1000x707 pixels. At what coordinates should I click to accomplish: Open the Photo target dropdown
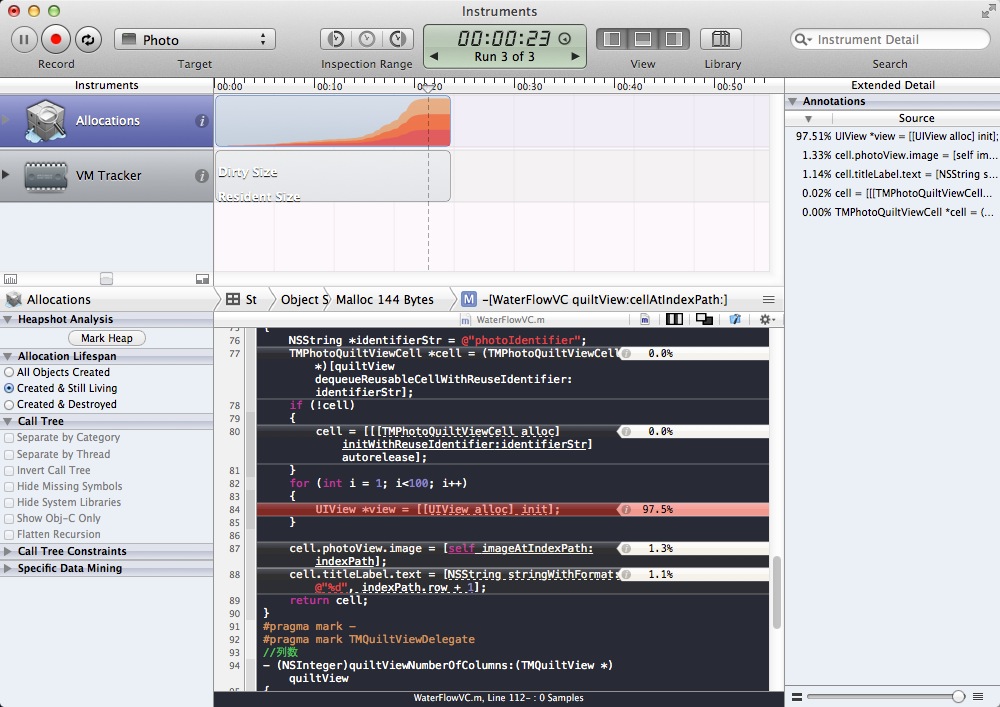pos(195,40)
